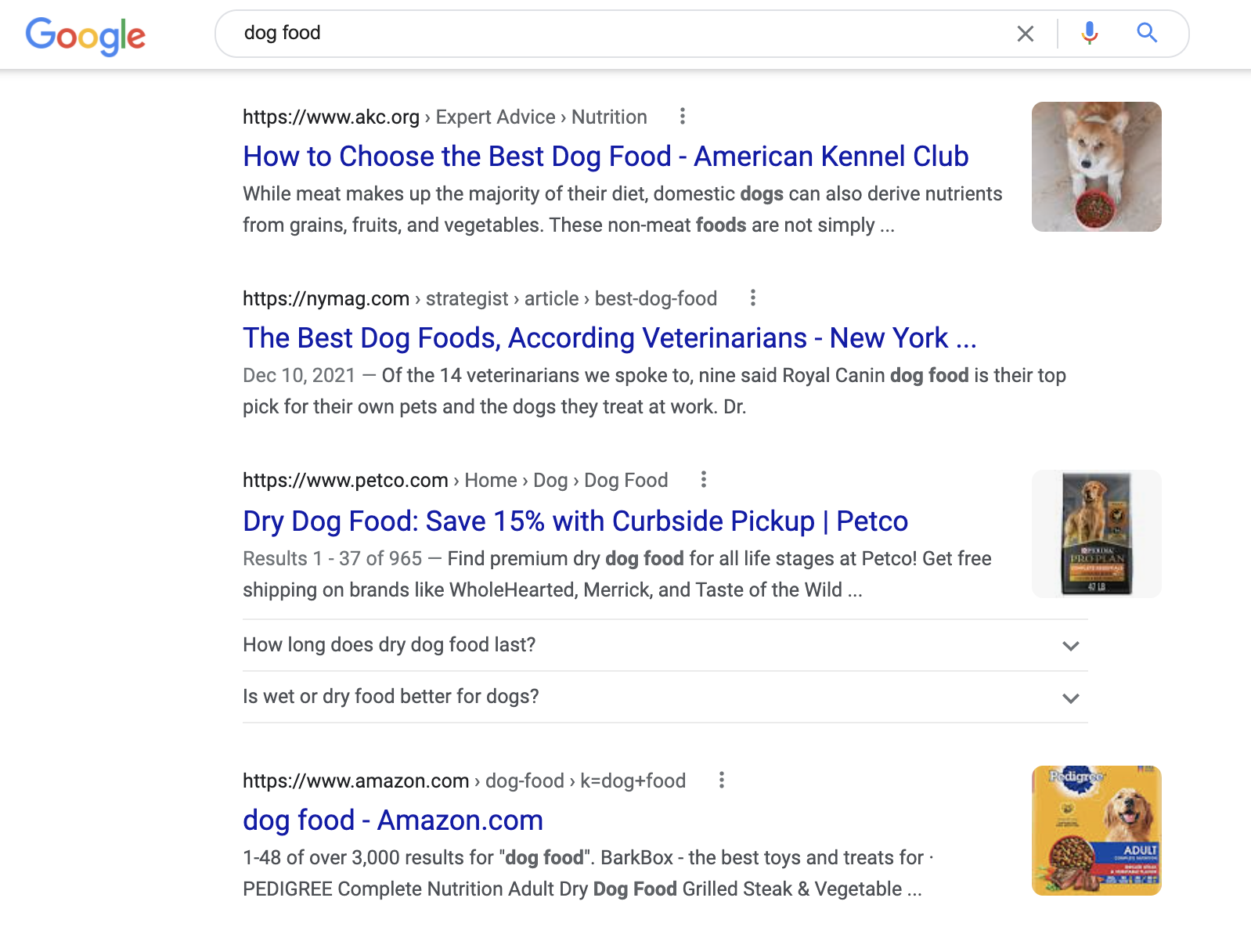The width and height of the screenshot is (1251, 952).
Task: Click chevron beside dry dog food last question
Action: tap(1070, 646)
